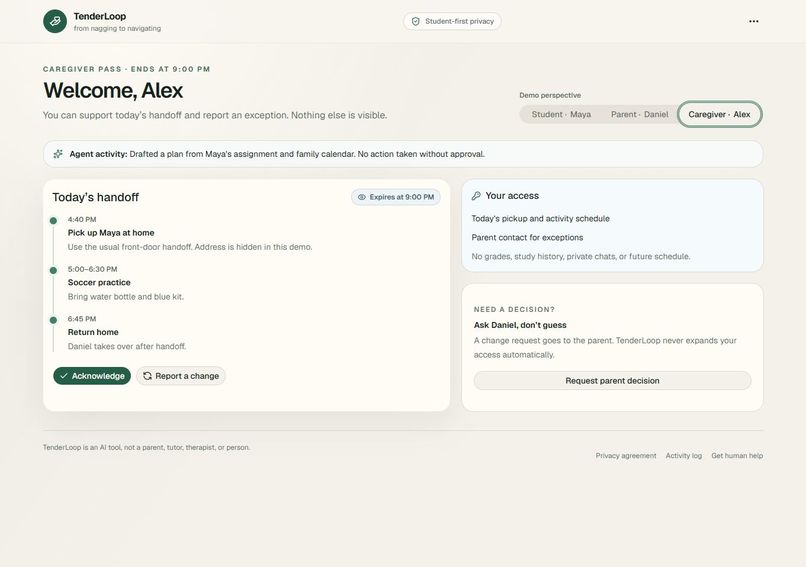Viewport: 806px width, 567px height.
Task: Click Request parent decision
Action: pos(612,381)
